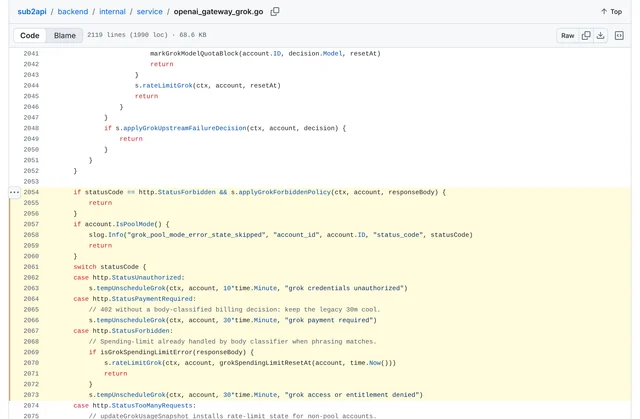Select line number 2073
This screenshot has height=419, width=640.
[31, 395]
